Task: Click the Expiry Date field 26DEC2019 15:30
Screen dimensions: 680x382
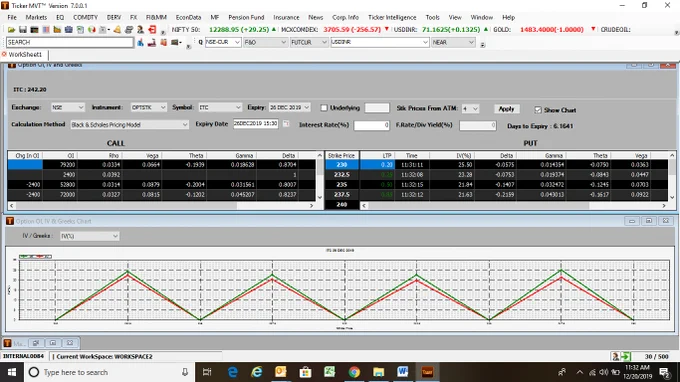Action: click(255, 124)
